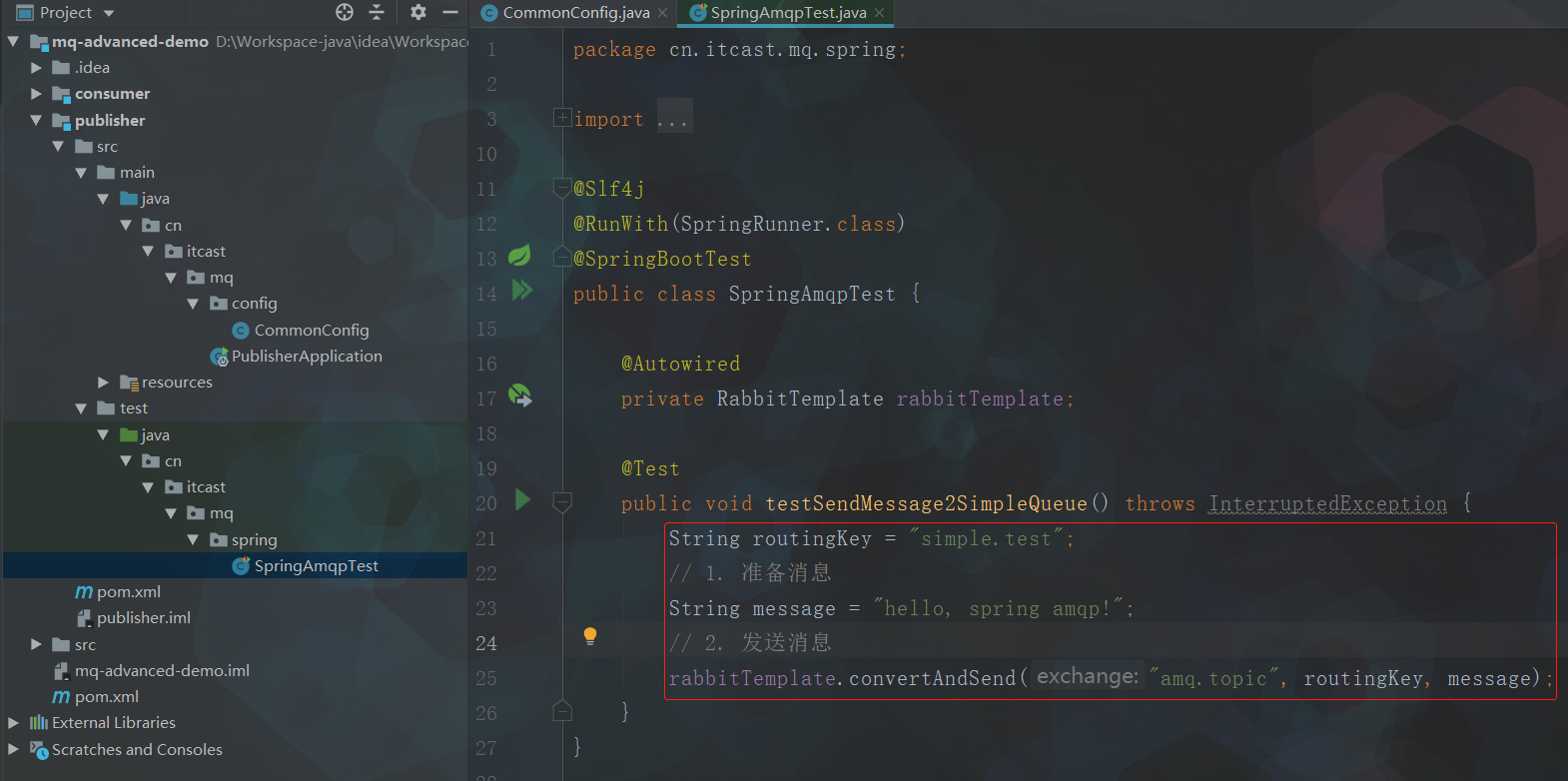
Task: Click the @SpringBootTest annotation
Action: 662,259
